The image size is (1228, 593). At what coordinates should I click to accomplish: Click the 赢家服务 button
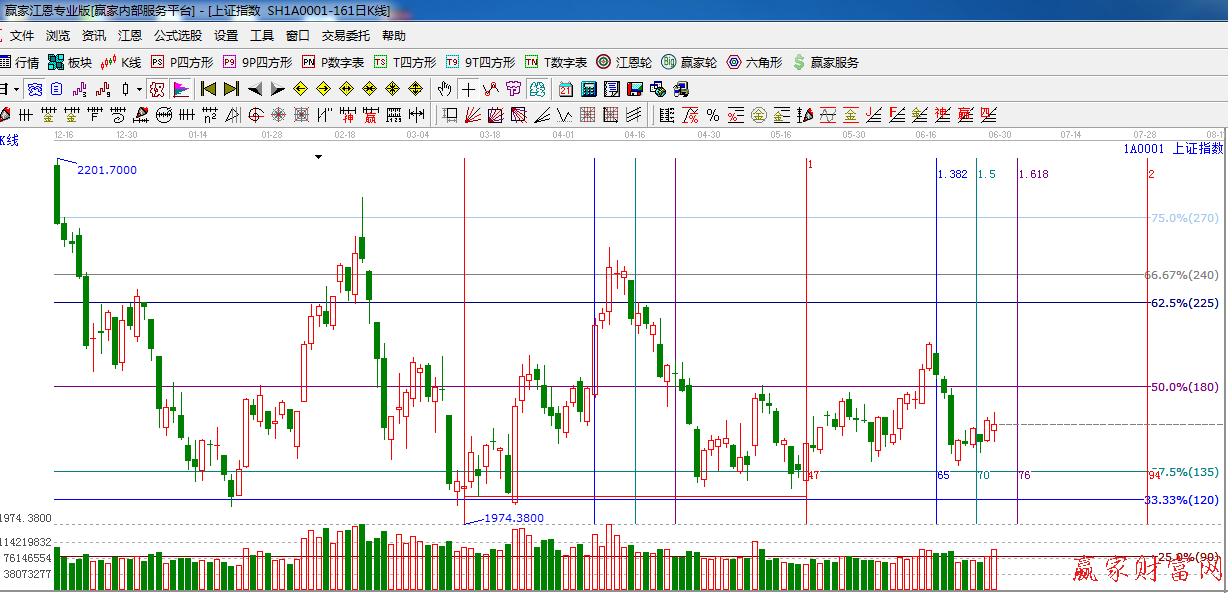coord(826,62)
